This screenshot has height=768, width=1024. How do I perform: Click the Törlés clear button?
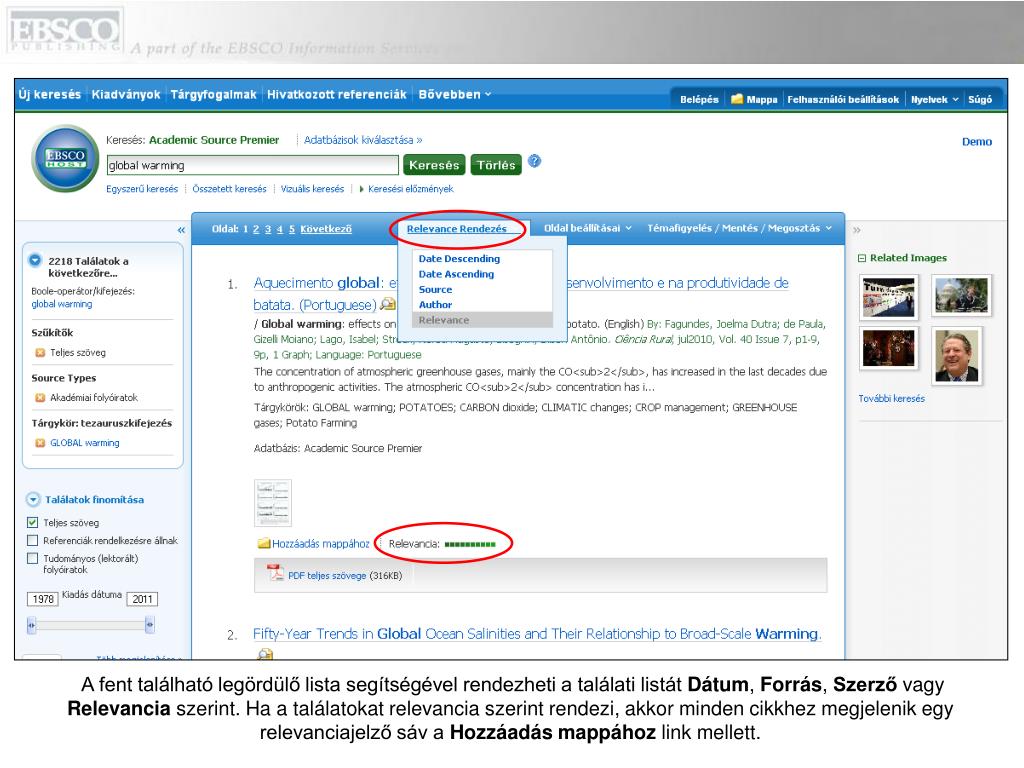pyautogui.click(x=496, y=165)
